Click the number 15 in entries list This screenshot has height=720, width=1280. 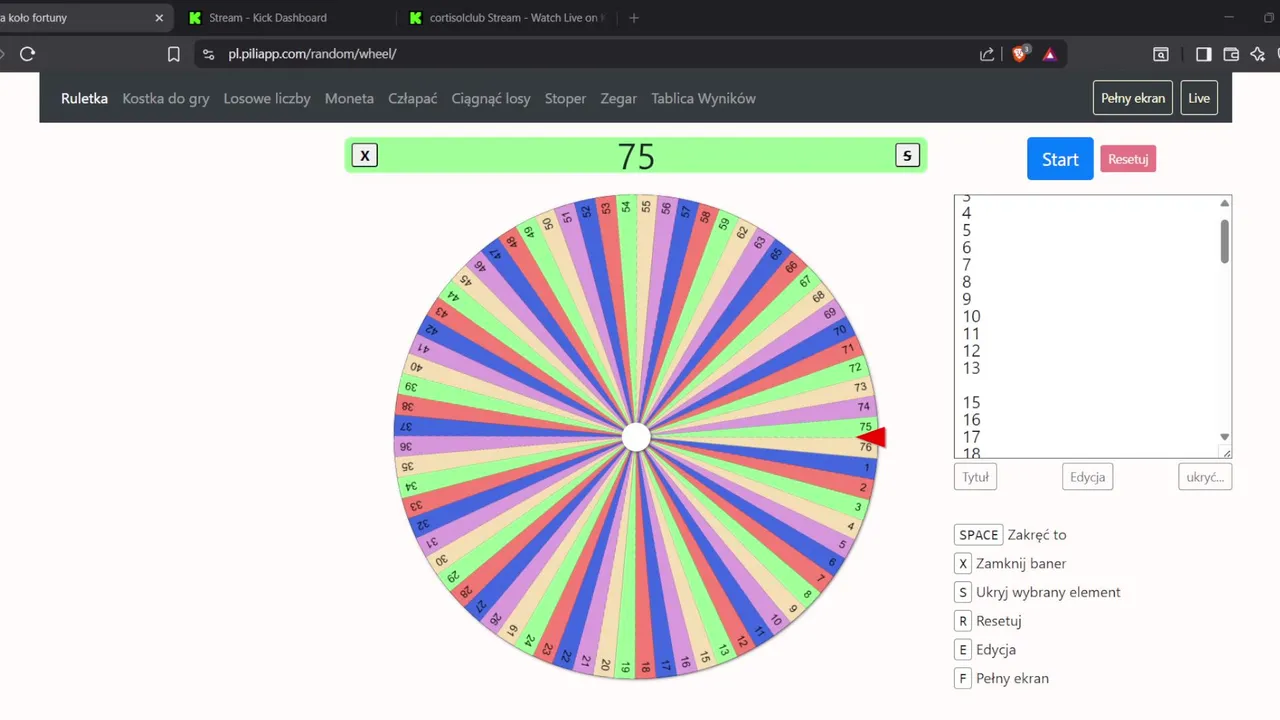point(971,403)
